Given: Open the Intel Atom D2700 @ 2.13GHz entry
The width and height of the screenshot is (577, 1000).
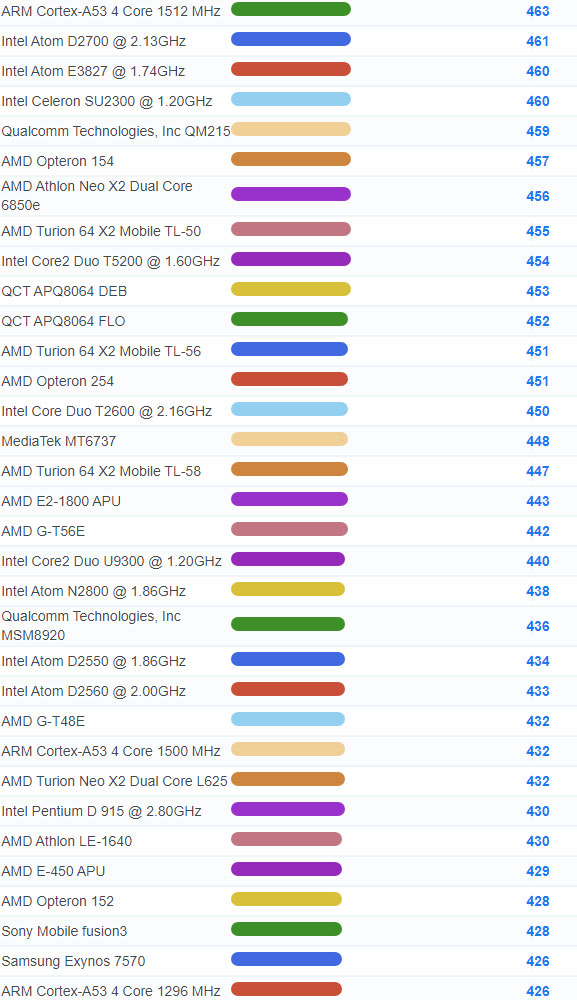Looking at the screenshot, I should pos(94,41).
